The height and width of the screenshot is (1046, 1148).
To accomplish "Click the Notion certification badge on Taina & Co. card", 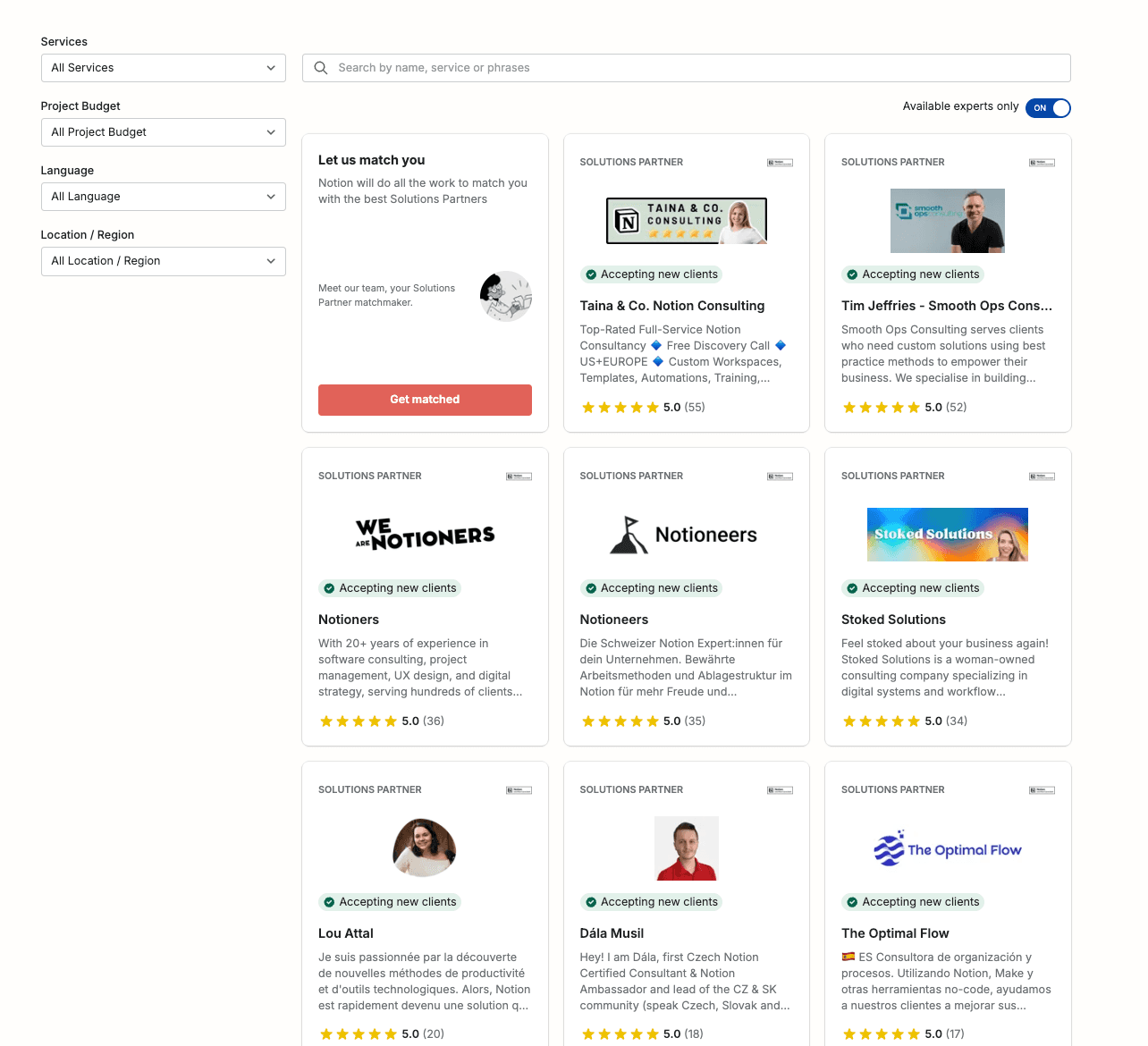I will click(x=780, y=162).
